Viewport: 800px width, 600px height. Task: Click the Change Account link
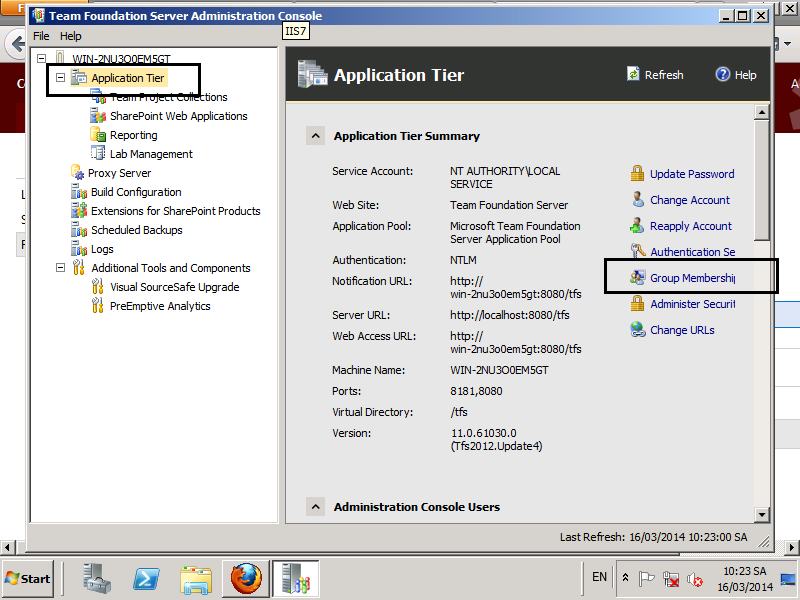[x=690, y=200]
